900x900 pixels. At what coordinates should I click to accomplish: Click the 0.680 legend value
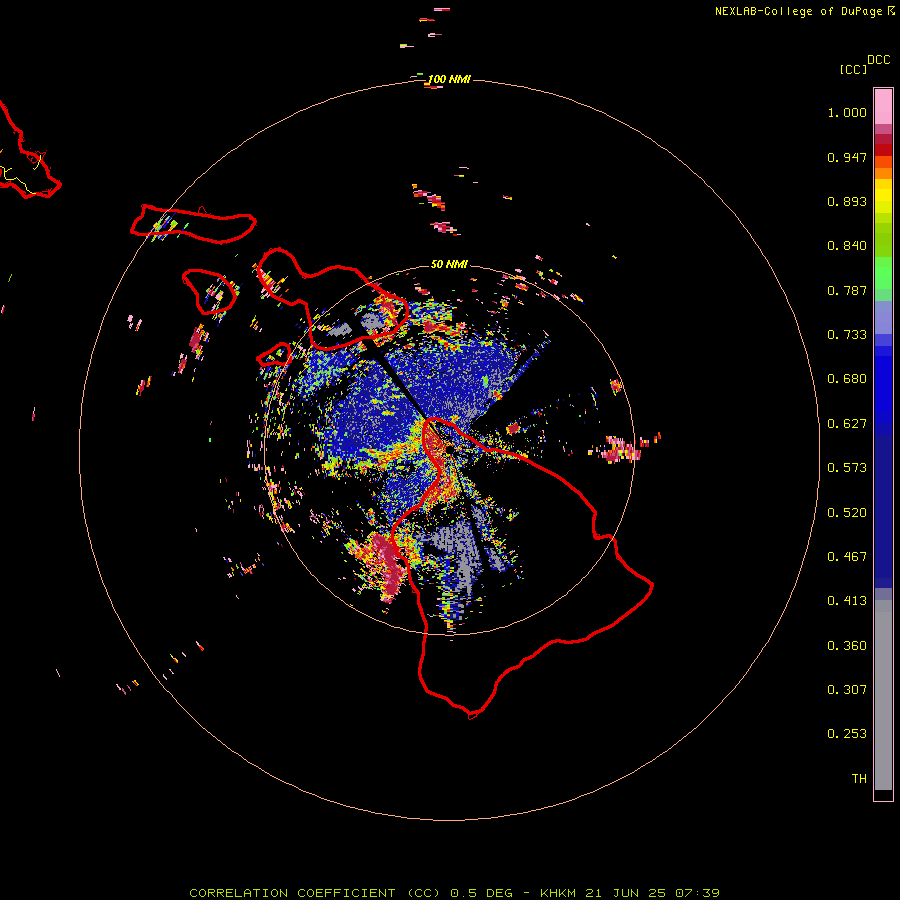(x=847, y=379)
